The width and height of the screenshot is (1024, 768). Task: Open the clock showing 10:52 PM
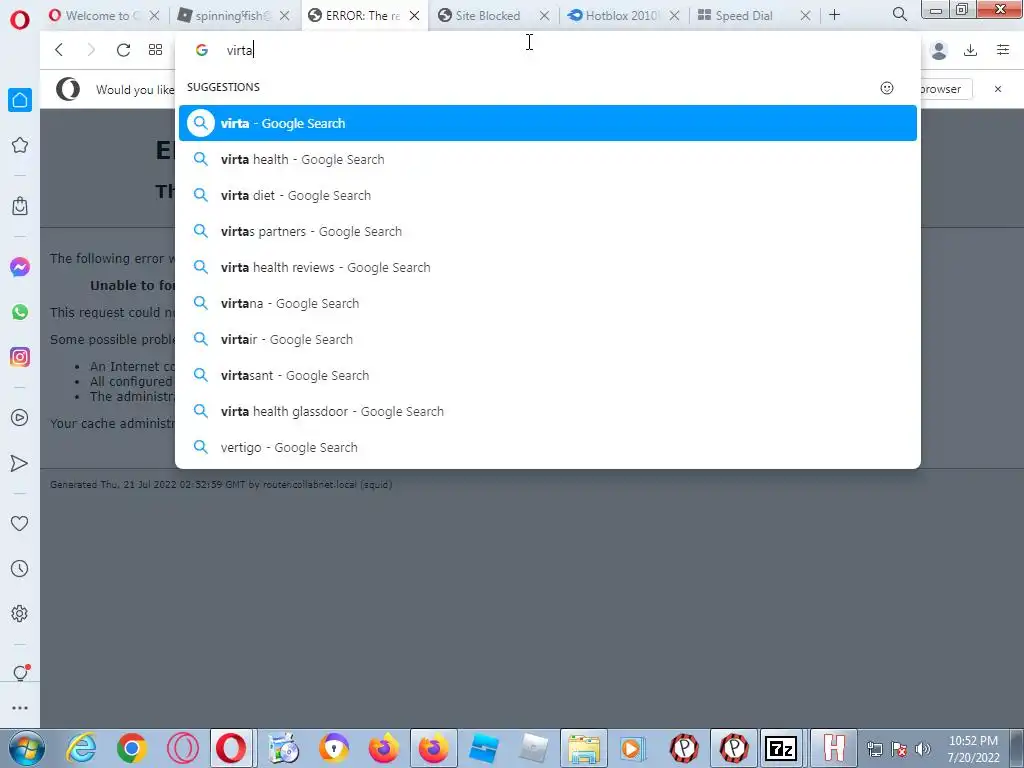click(x=973, y=749)
